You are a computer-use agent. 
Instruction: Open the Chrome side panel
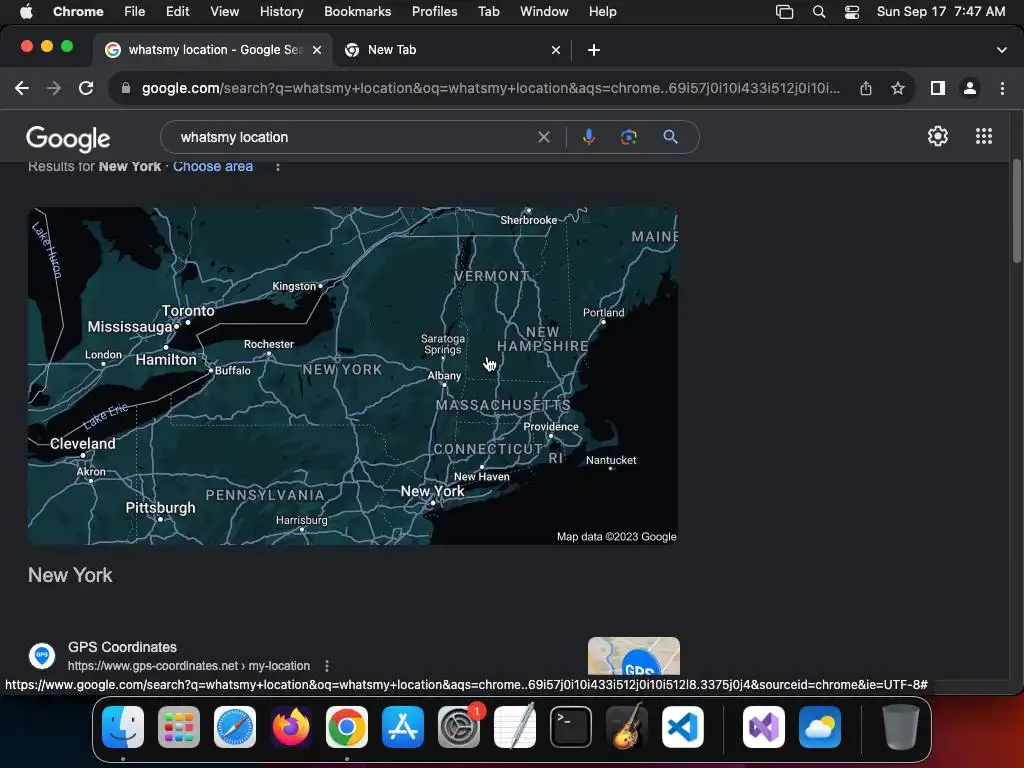(x=938, y=88)
